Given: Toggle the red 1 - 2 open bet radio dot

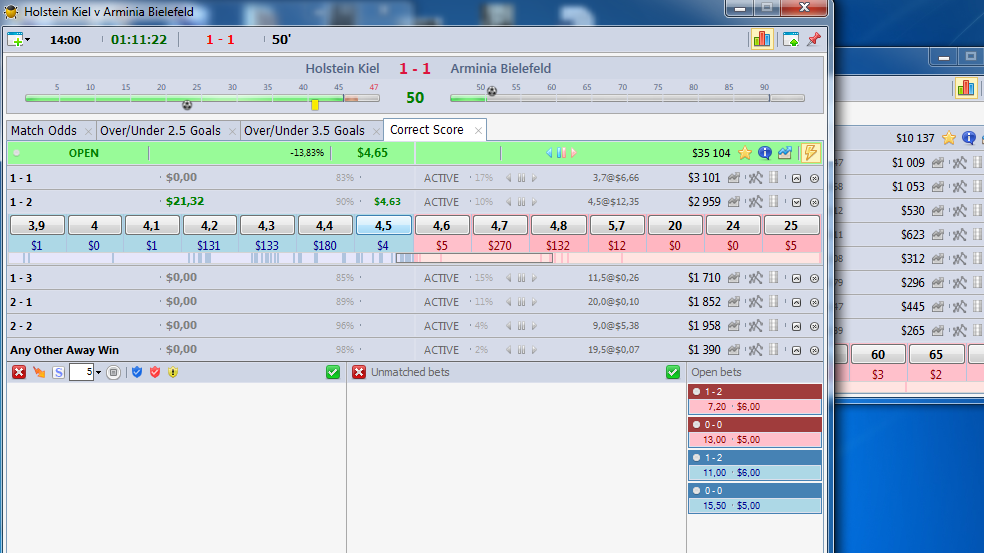Looking at the screenshot, I should tap(697, 392).
